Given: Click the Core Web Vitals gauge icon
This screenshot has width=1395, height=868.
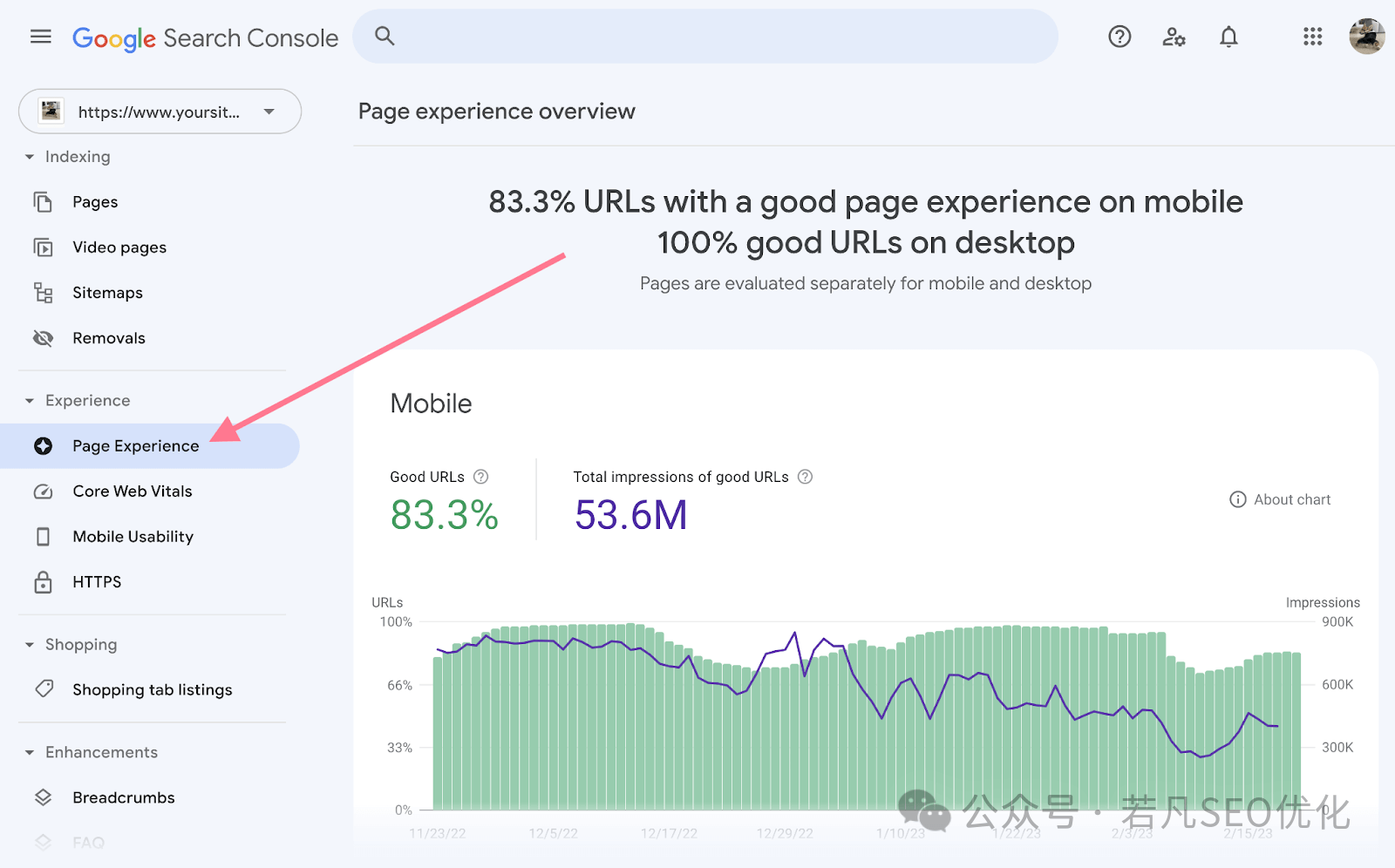Looking at the screenshot, I should [x=43, y=492].
